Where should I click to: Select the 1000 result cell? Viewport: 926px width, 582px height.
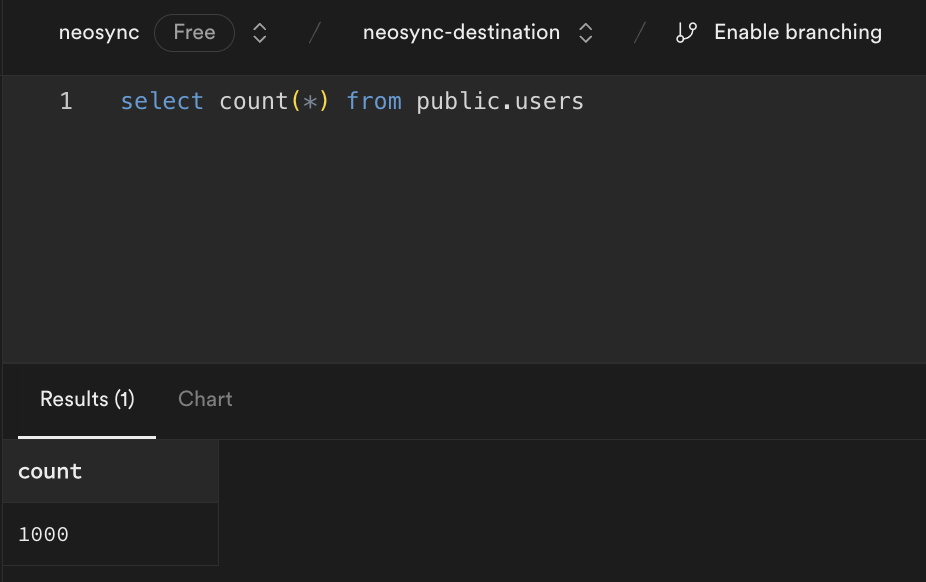(x=110, y=534)
